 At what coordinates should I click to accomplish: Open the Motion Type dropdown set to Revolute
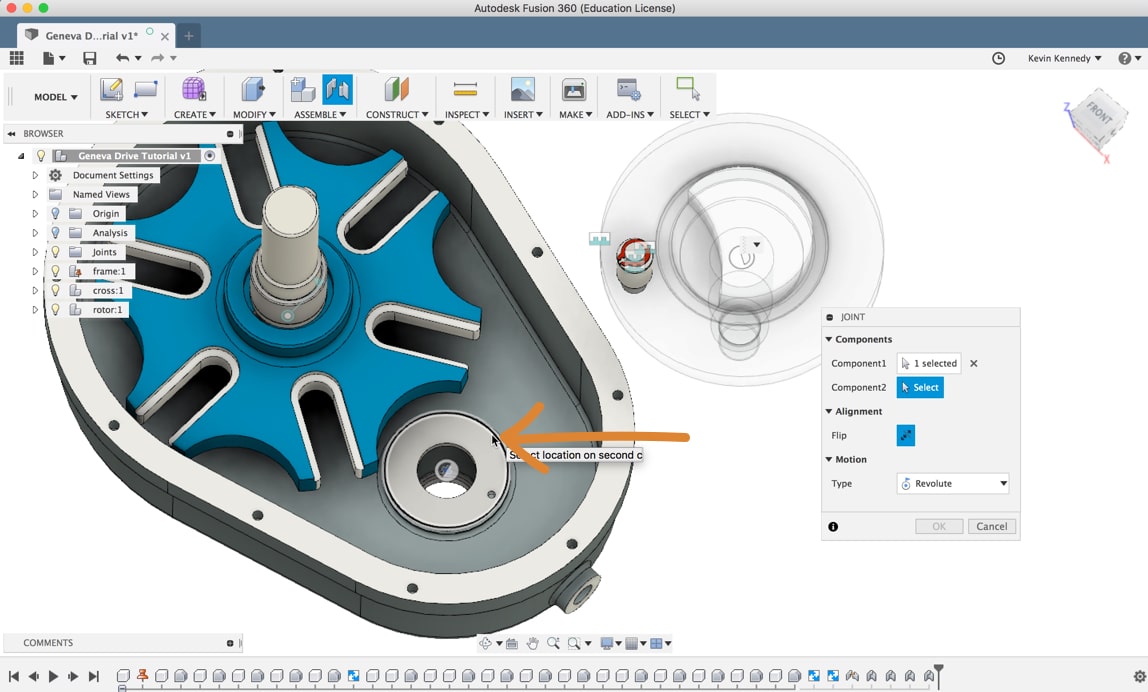coord(952,483)
